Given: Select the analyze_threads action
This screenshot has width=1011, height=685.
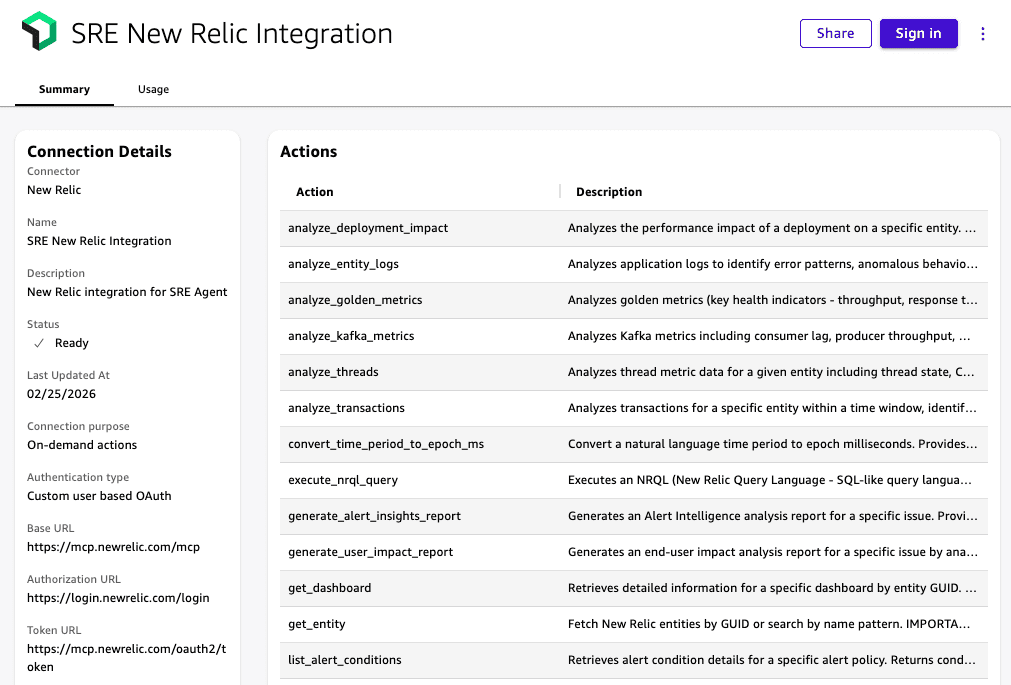Looking at the screenshot, I should [333, 372].
